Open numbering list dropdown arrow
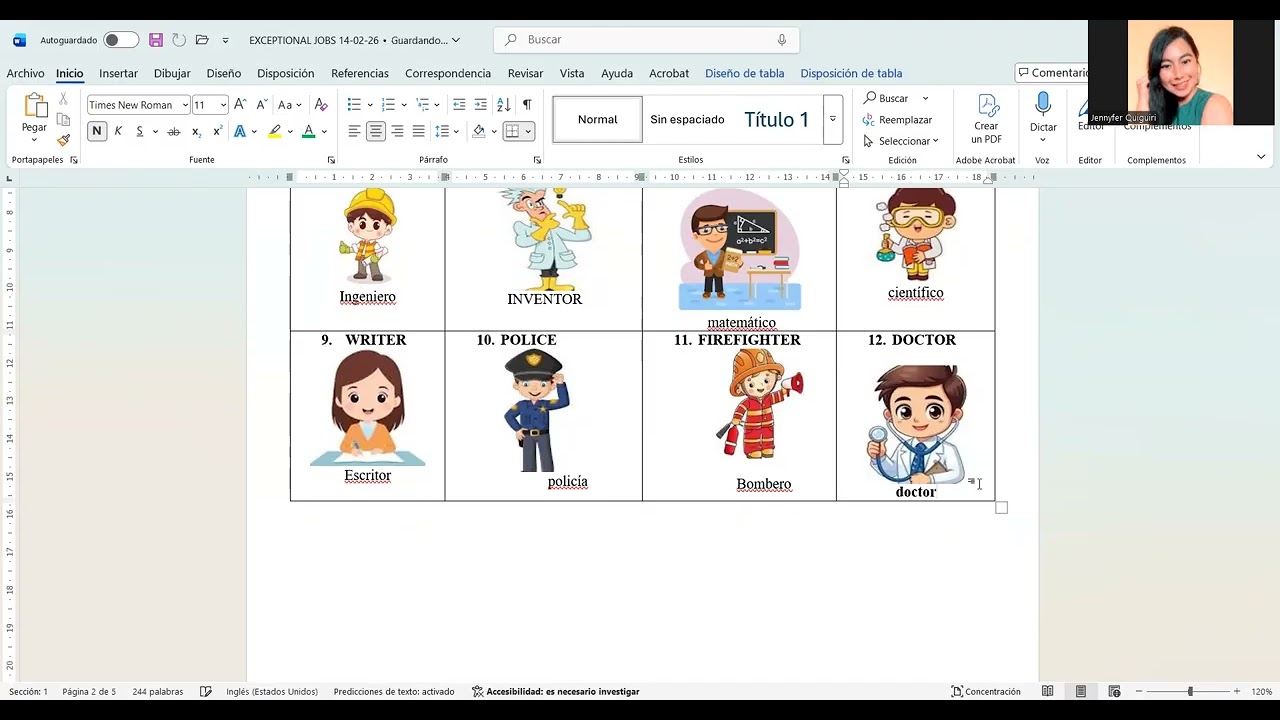The image size is (1280, 720). coord(404,105)
